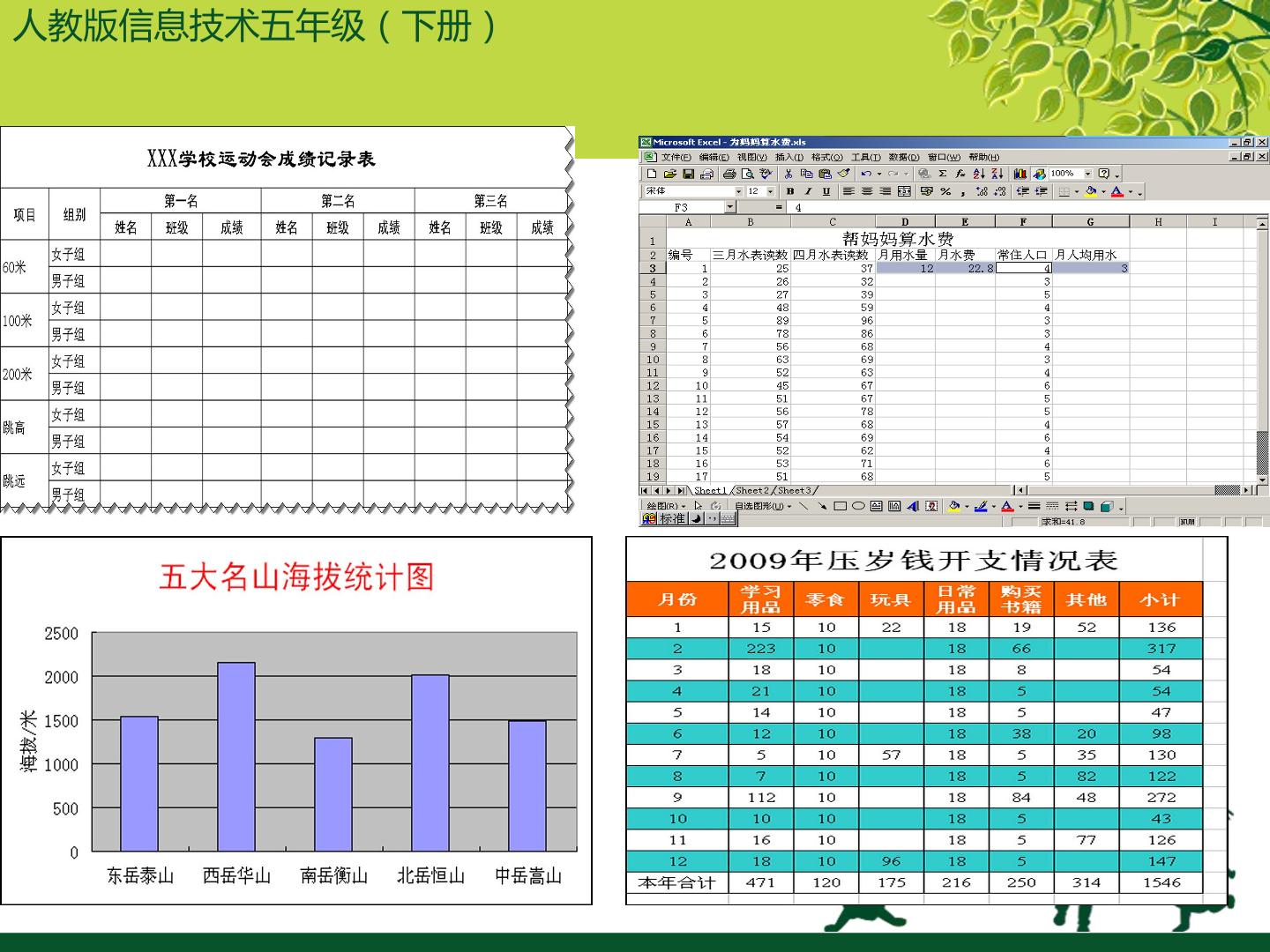The image size is (1270, 952).
Task: Open the 格式(O) menu
Action: 826,157
